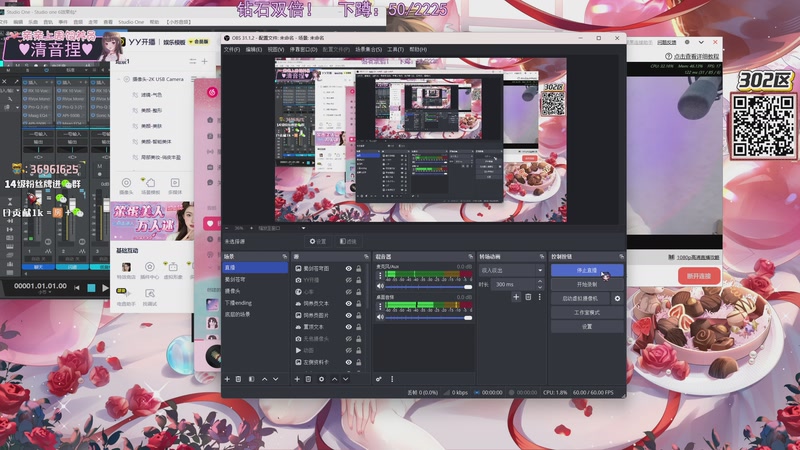Remove the transition using its trash icon

(x=528, y=297)
